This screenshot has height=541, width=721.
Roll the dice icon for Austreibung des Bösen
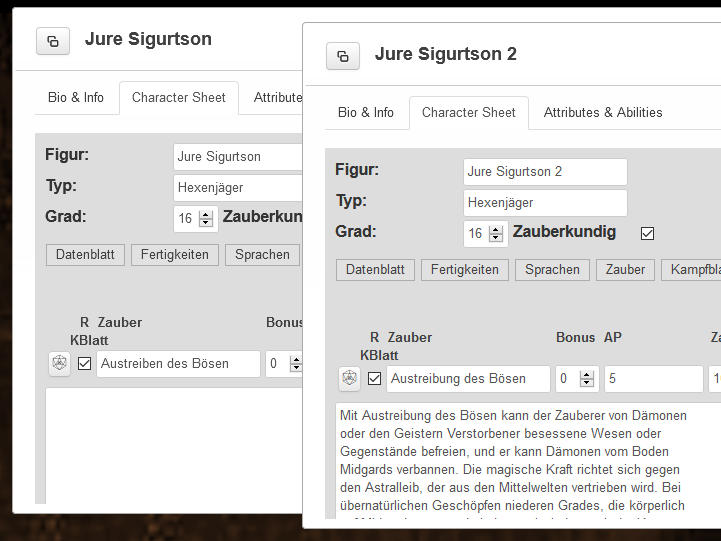(349, 378)
